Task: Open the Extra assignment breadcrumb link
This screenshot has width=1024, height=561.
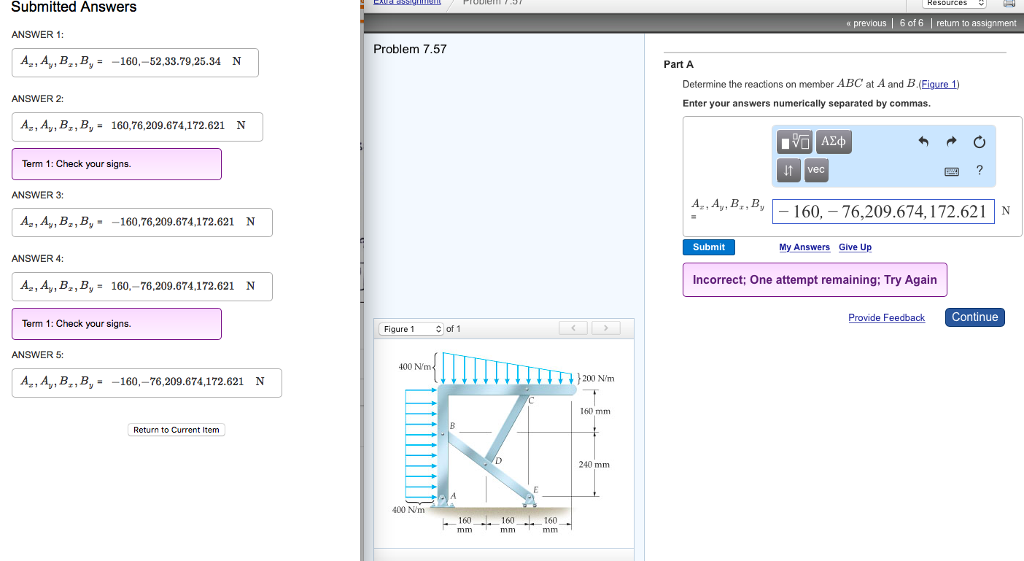Action: [407, 3]
